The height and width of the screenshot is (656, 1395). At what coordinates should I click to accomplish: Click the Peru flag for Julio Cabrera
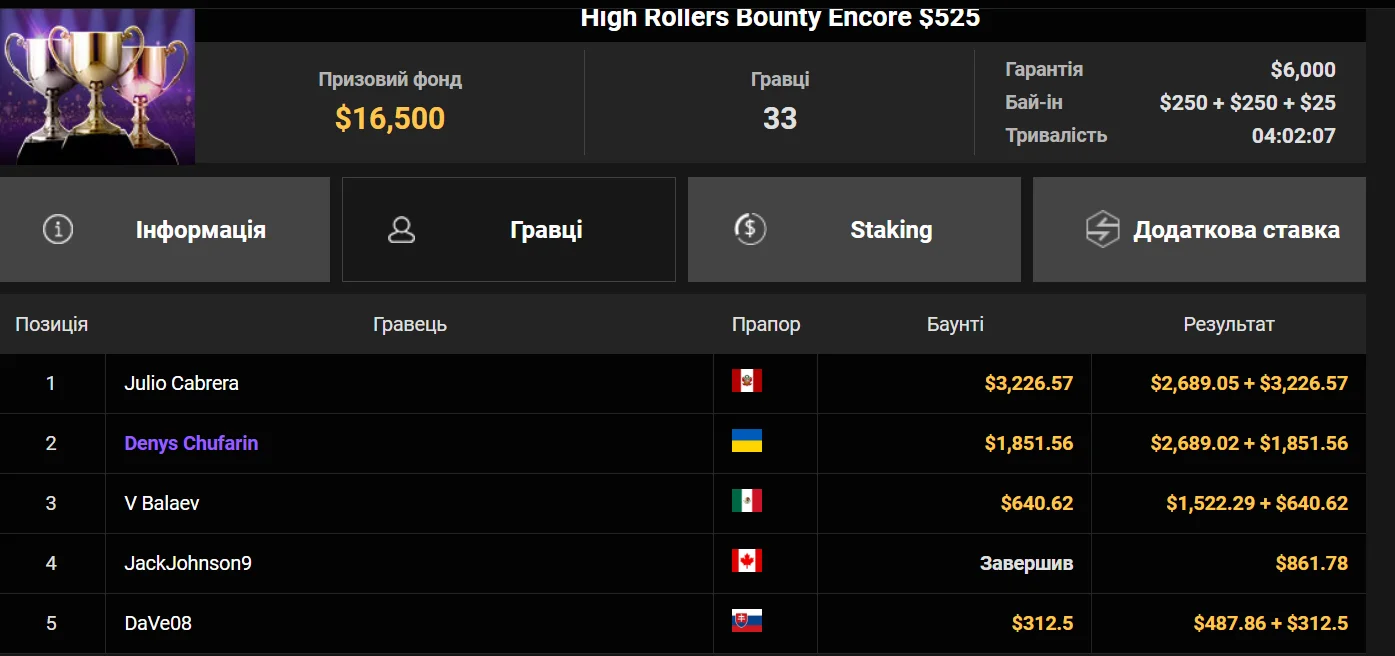click(x=746, y=381)
